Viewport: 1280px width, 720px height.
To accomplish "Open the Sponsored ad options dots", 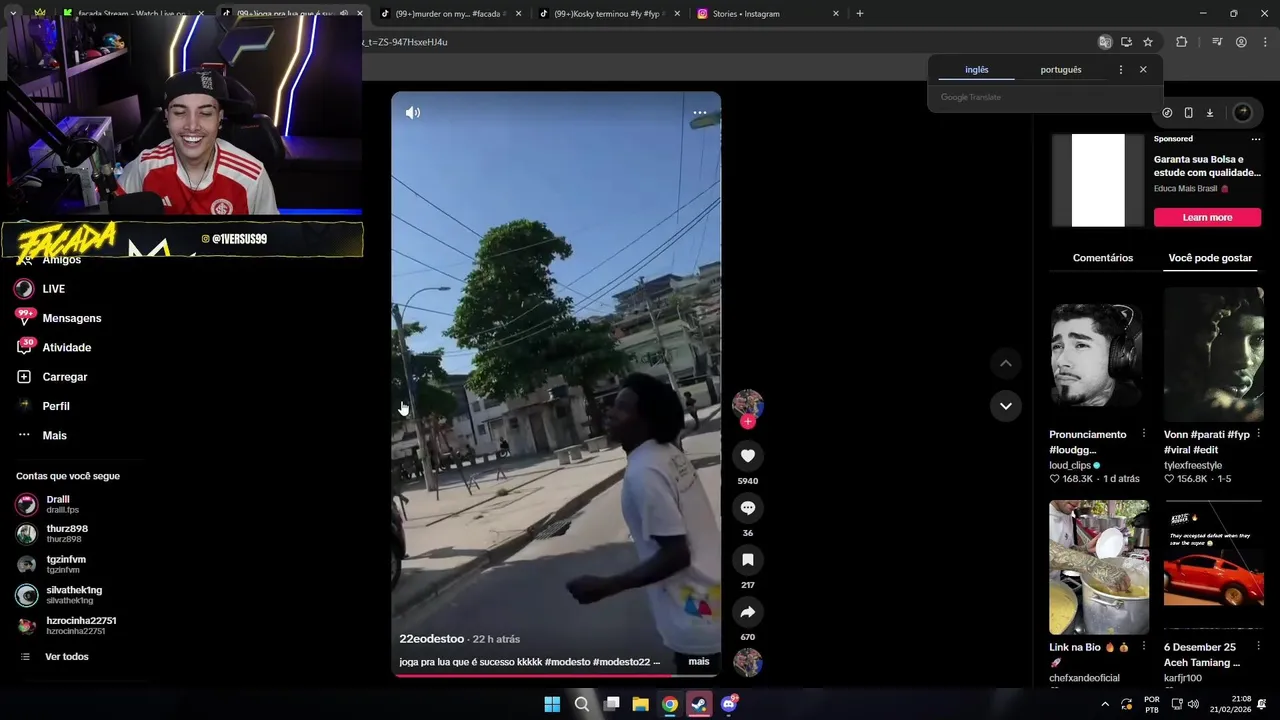I will click(1256, 139).
